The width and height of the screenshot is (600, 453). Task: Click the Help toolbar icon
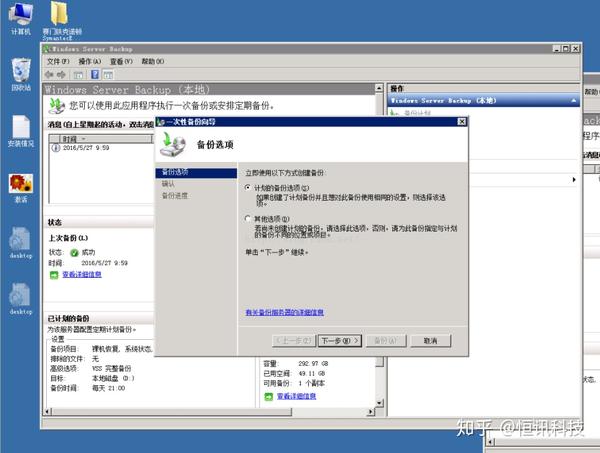pyautogui.click(x=95, y=75)
